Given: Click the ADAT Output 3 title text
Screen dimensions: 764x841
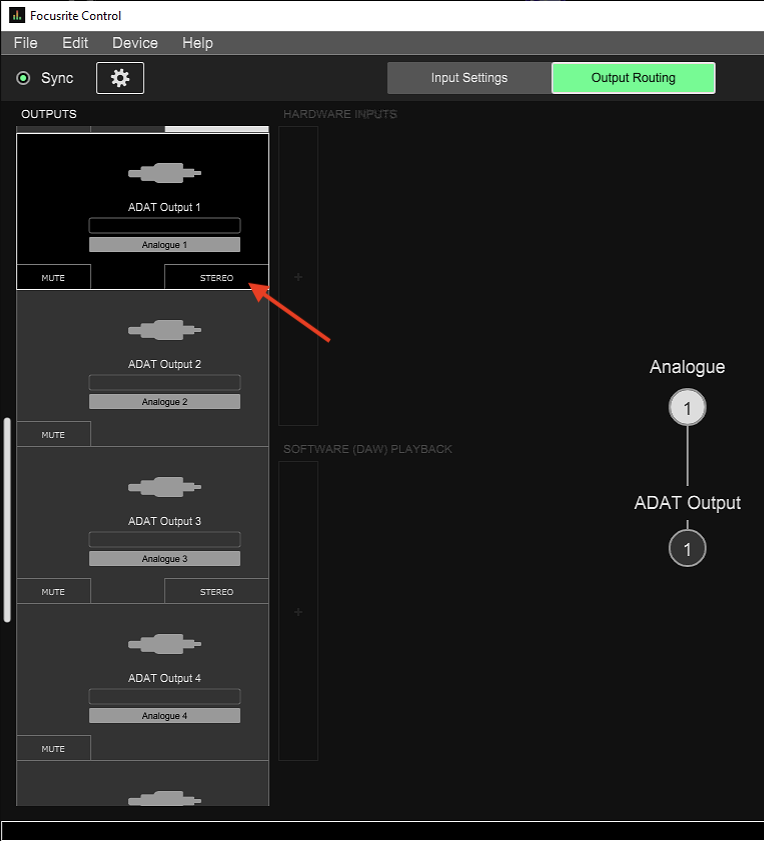Looking at the screenshot, I should point(164,521).
